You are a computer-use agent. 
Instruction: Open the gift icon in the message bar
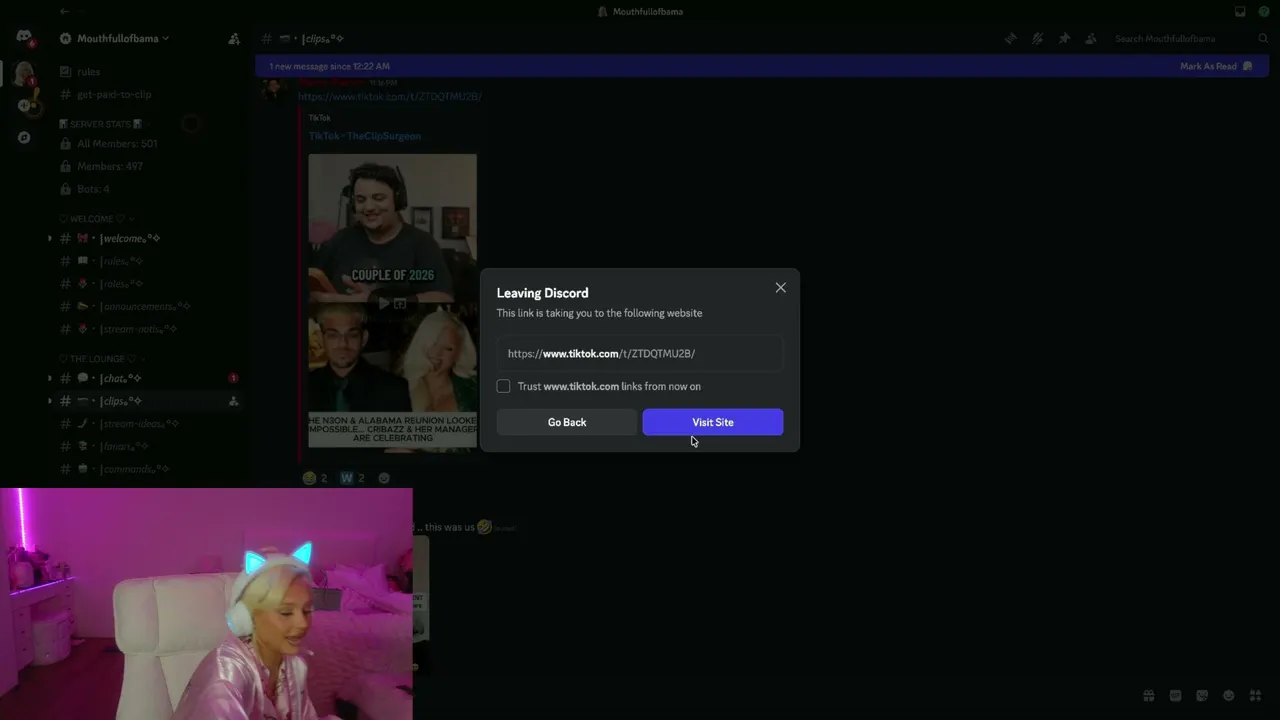coord(1149,696)
